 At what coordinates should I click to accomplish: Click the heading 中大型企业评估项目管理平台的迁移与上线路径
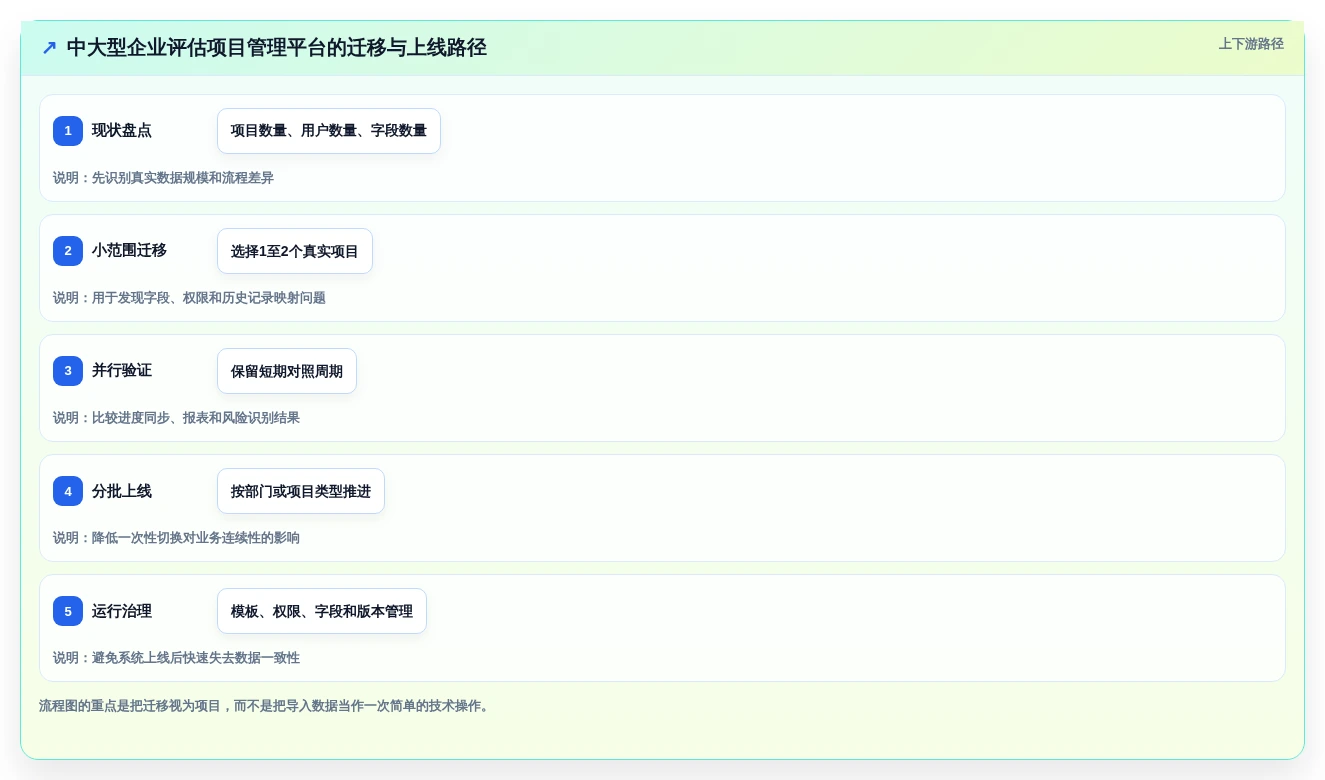tap(277, 47)
